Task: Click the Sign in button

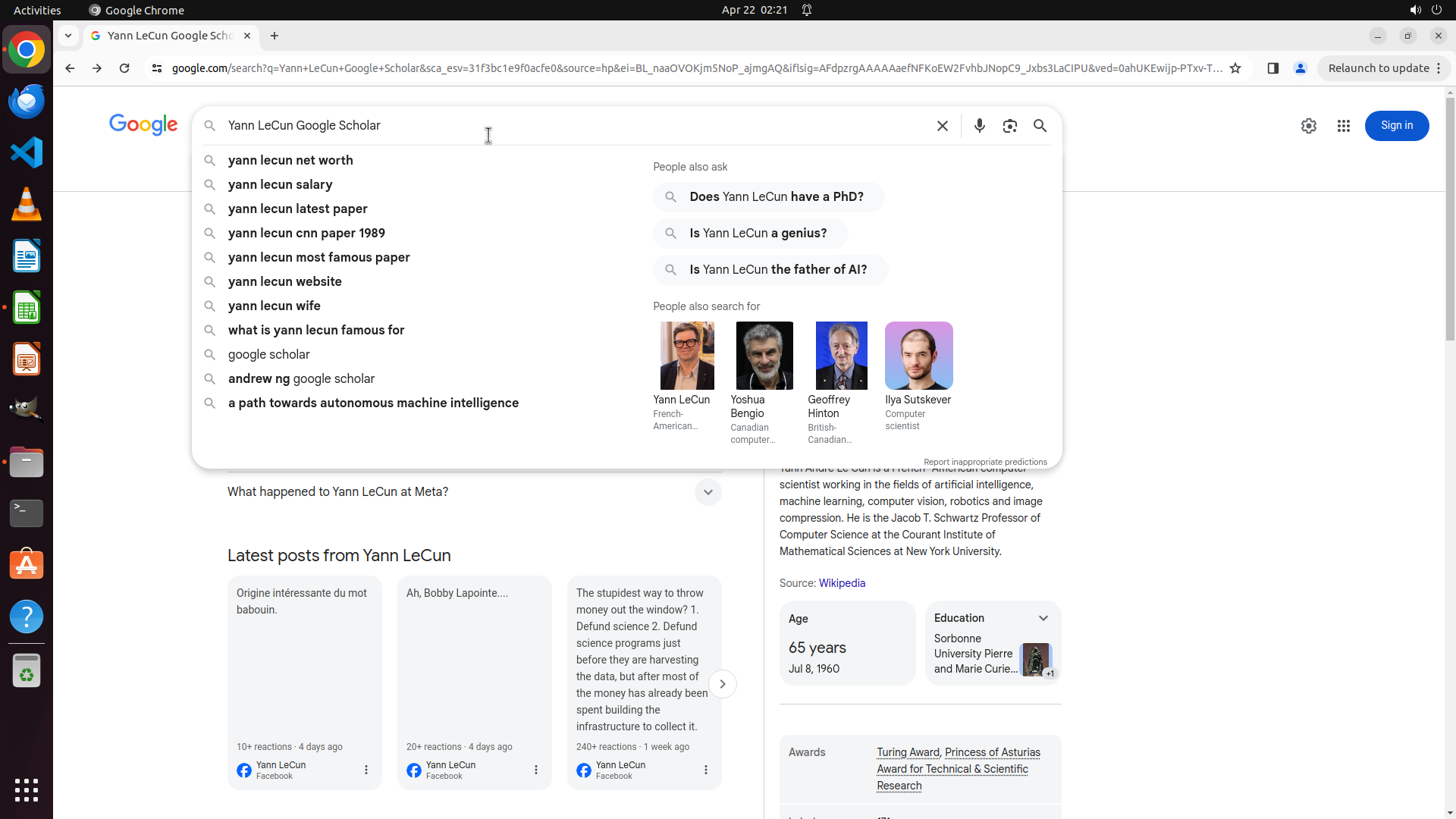Action: 1396,126
